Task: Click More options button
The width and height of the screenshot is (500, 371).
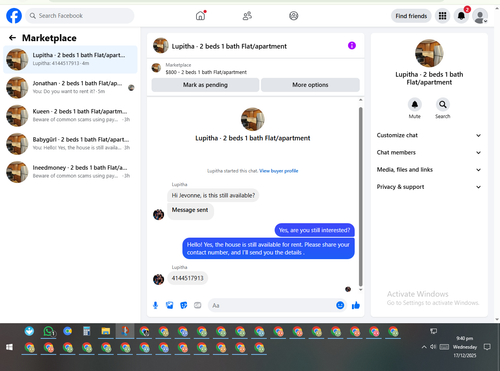Action: (x=310, y=85)
